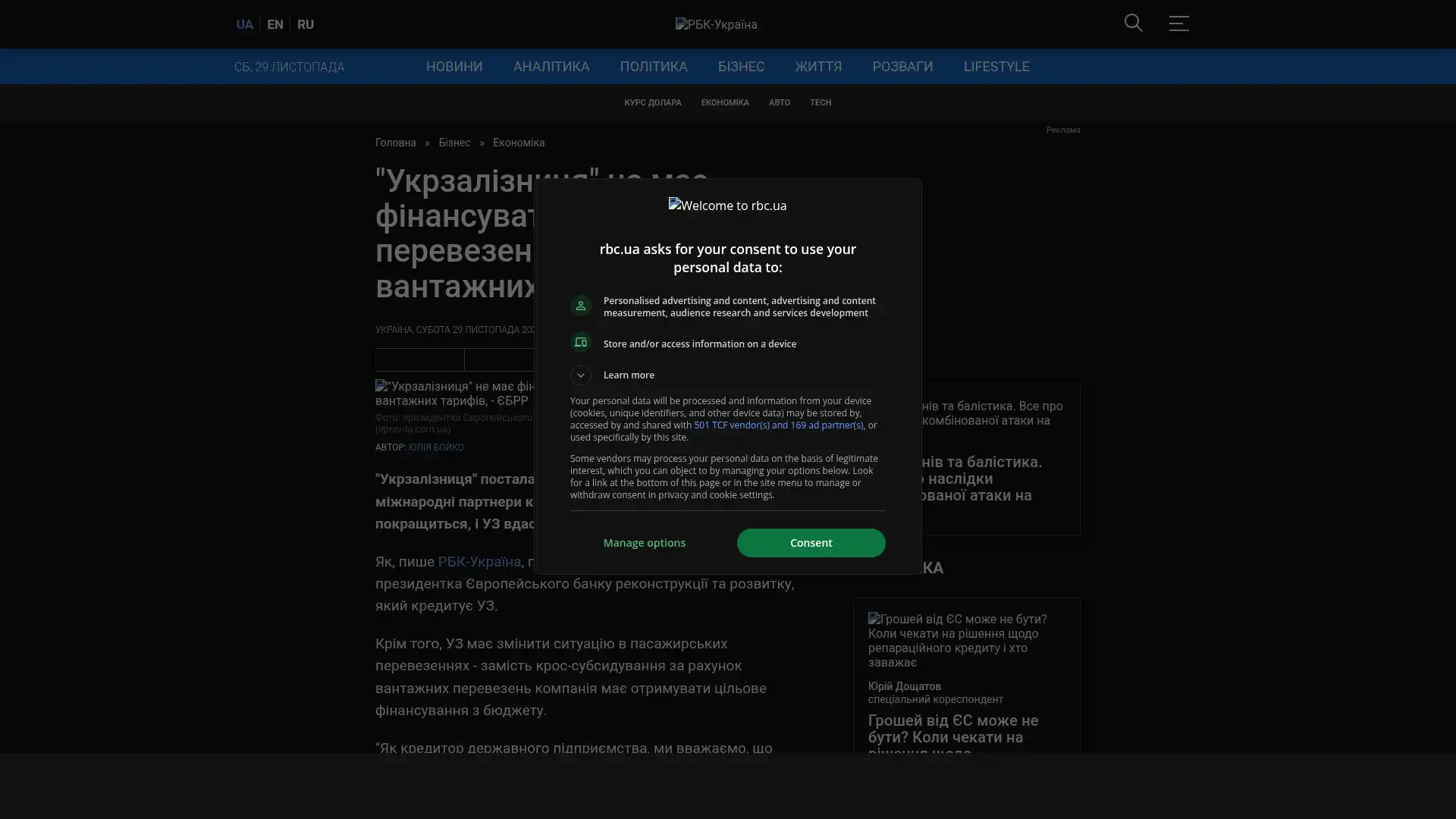Open author ЮЛІЯ БОЙКО link

(435, 447)
